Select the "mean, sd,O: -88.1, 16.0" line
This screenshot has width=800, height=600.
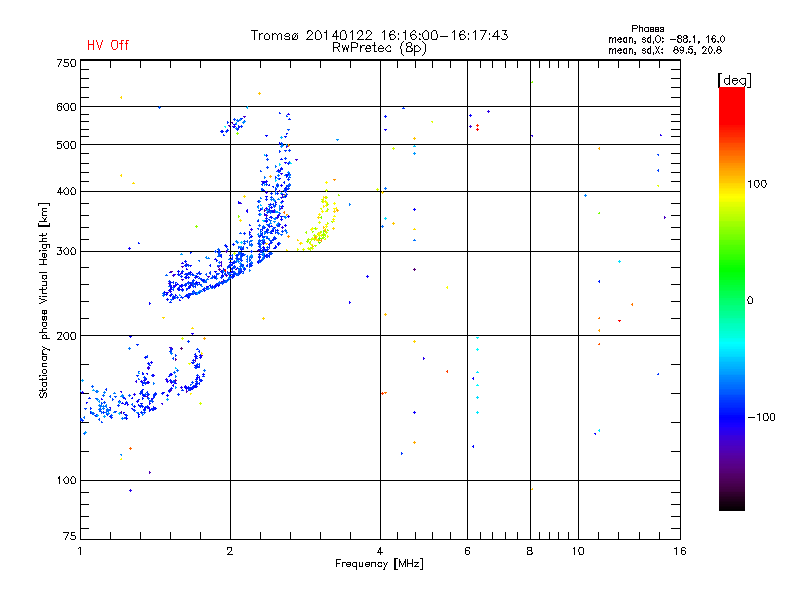(666, 39)
